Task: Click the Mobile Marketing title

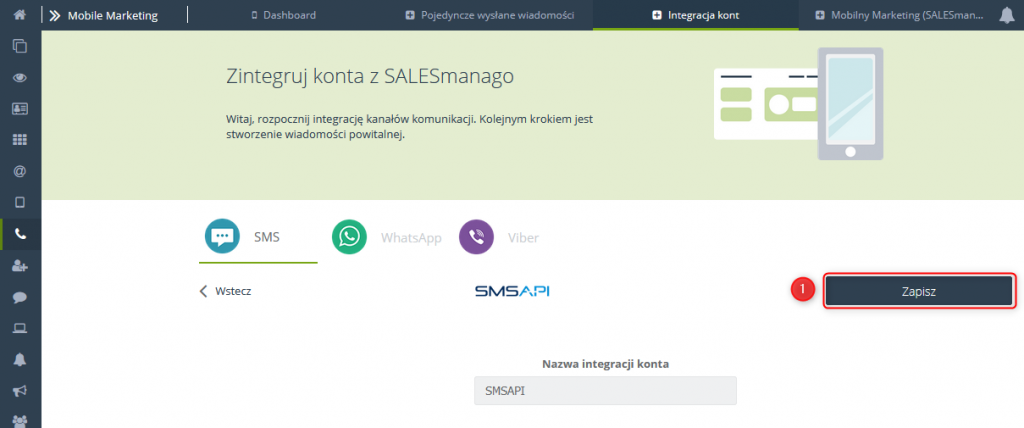Action: pos(113,15)
